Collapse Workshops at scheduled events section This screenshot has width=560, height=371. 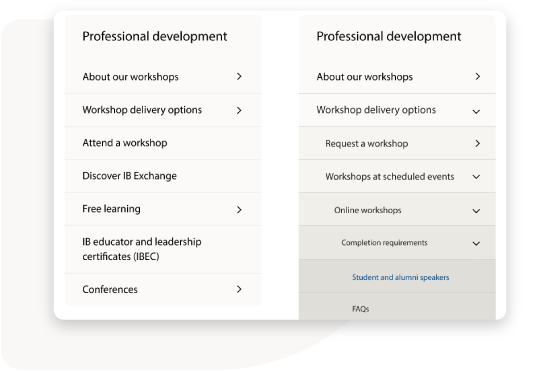point(476,177)
